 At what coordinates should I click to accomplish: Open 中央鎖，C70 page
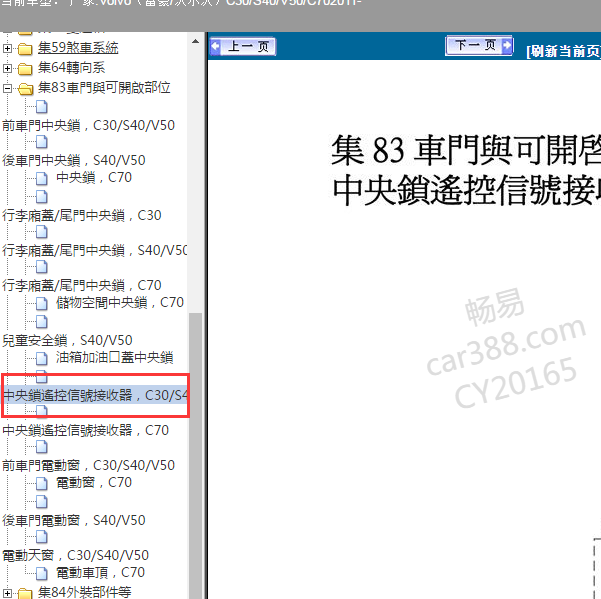pos(94,177)
